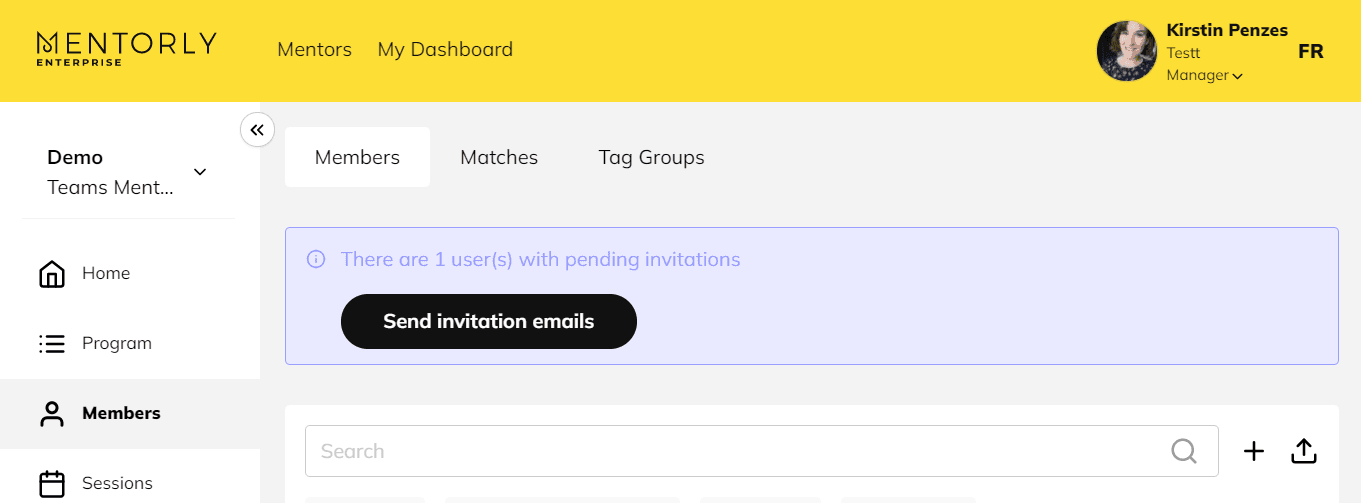Click the Program list icon

(x=51, y=344)
